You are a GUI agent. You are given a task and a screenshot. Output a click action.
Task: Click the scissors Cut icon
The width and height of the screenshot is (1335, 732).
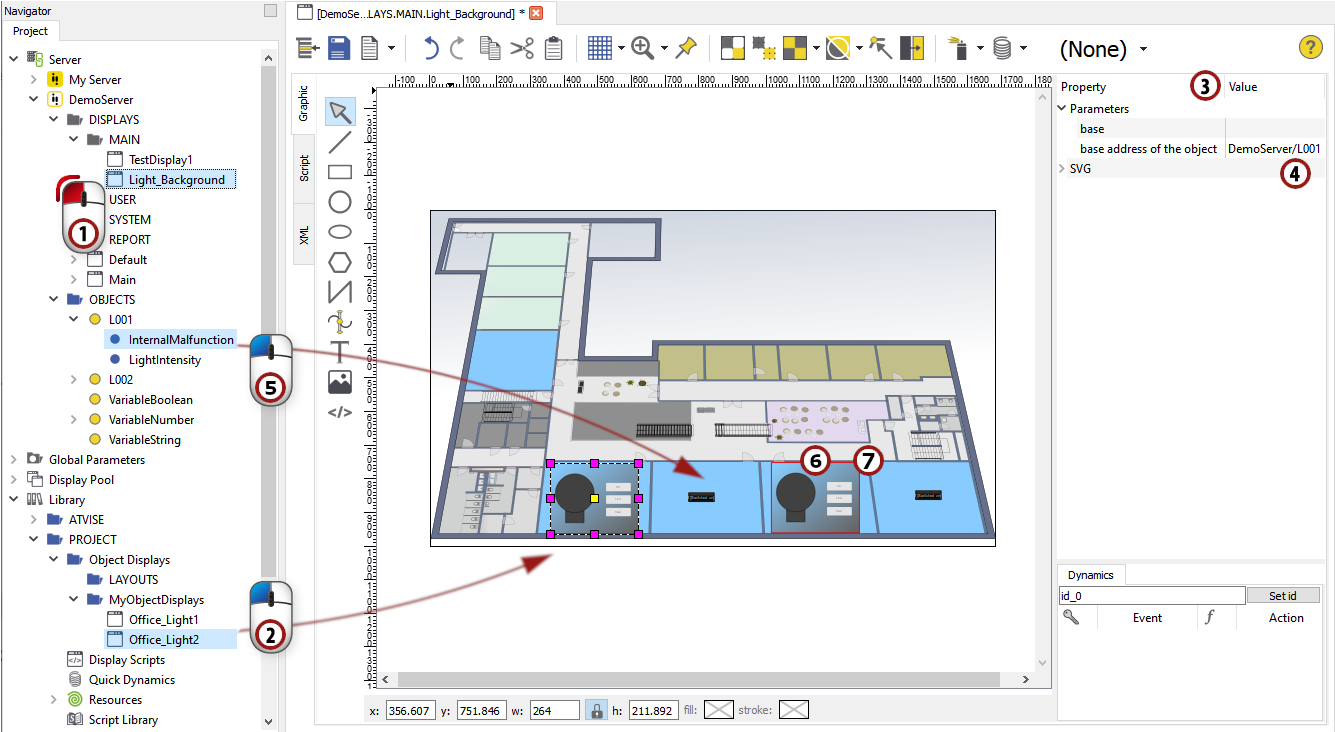[522, 48]
